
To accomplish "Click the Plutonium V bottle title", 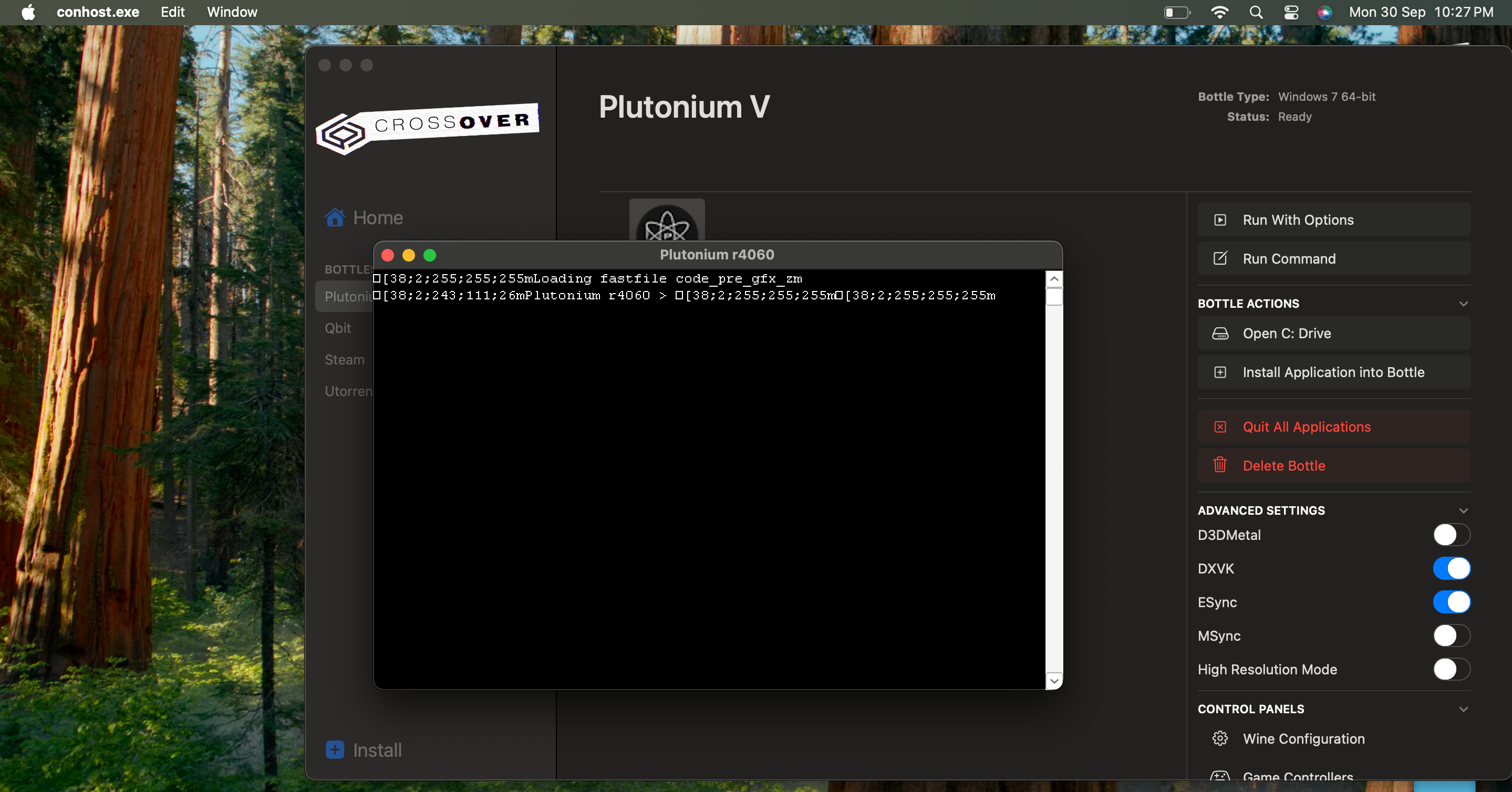I will coord(685,107).
